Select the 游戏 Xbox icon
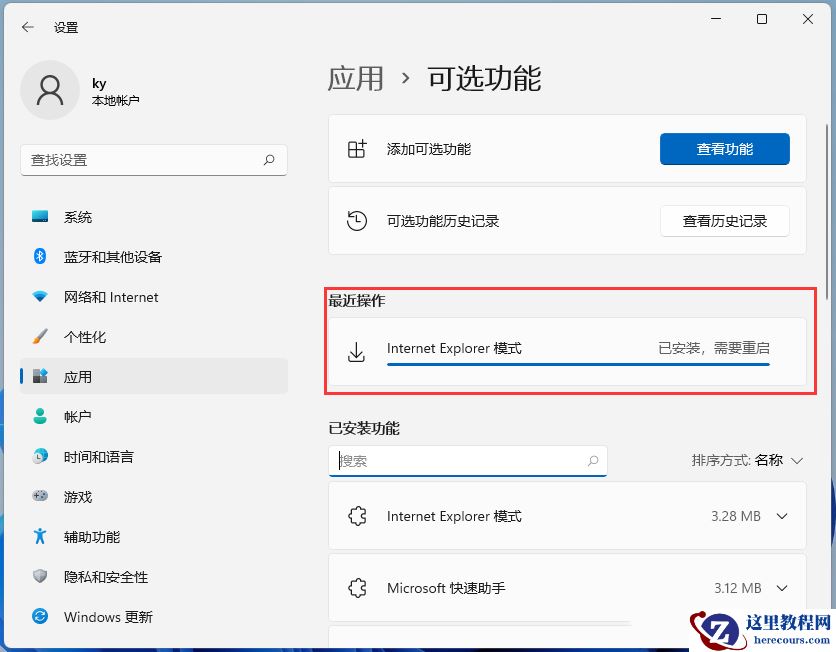836x652 pixels. click(x=40, y=497)
